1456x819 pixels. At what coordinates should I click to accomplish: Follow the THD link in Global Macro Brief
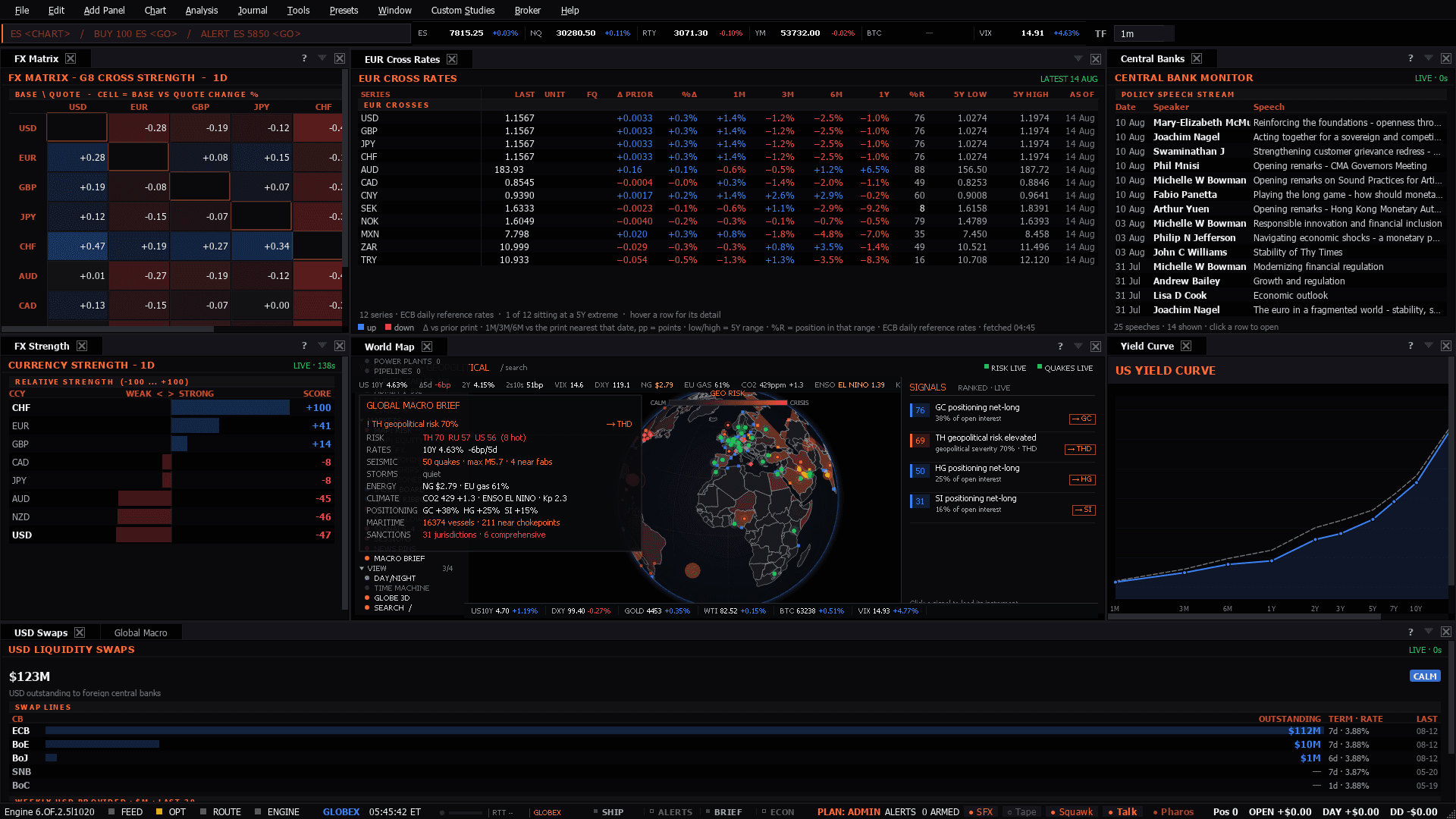click(620, 424)
